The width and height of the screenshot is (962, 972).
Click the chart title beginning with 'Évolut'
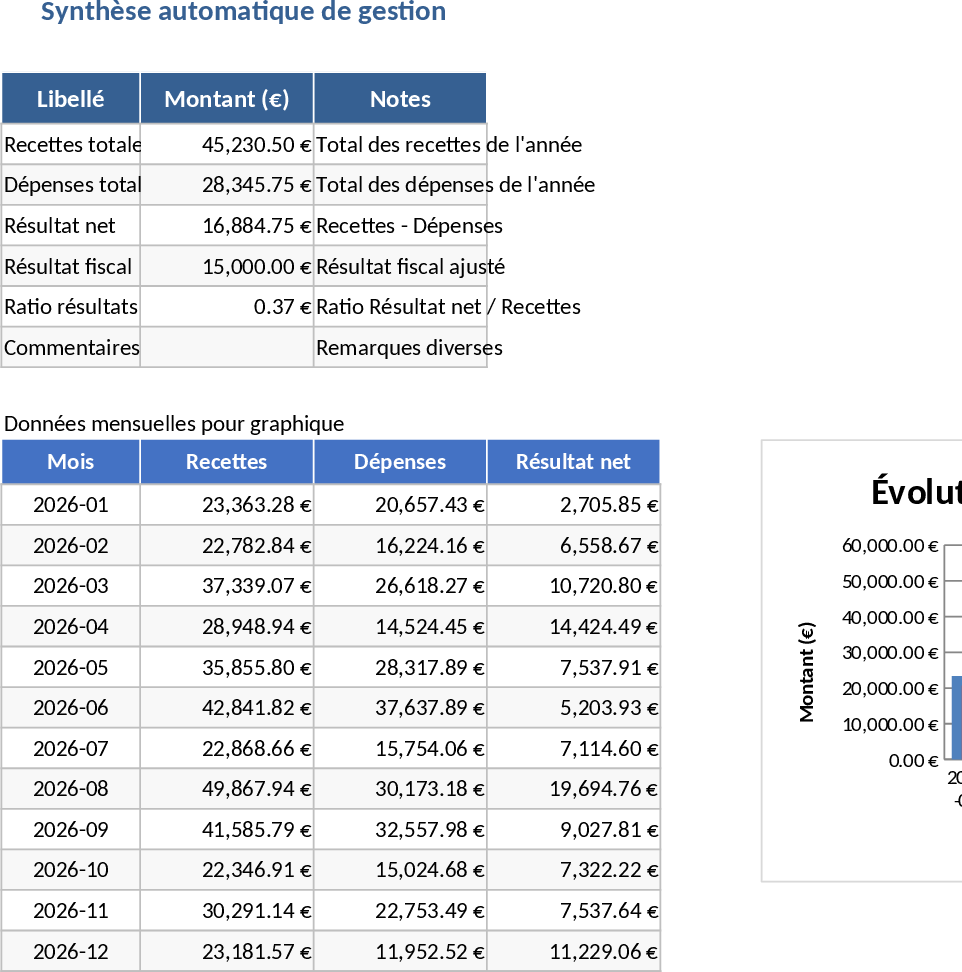(x=915, y=492)
